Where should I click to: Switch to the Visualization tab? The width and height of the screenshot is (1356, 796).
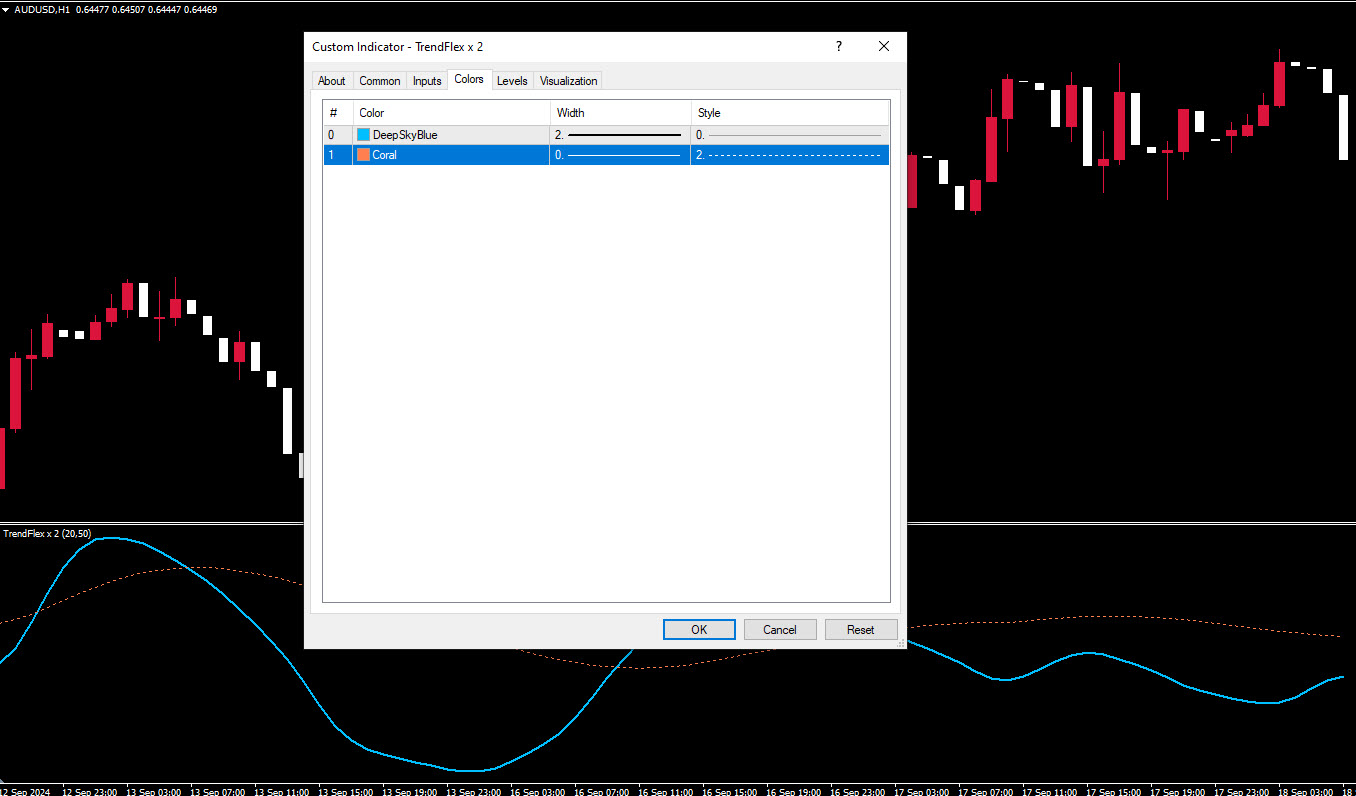(569, 81)
